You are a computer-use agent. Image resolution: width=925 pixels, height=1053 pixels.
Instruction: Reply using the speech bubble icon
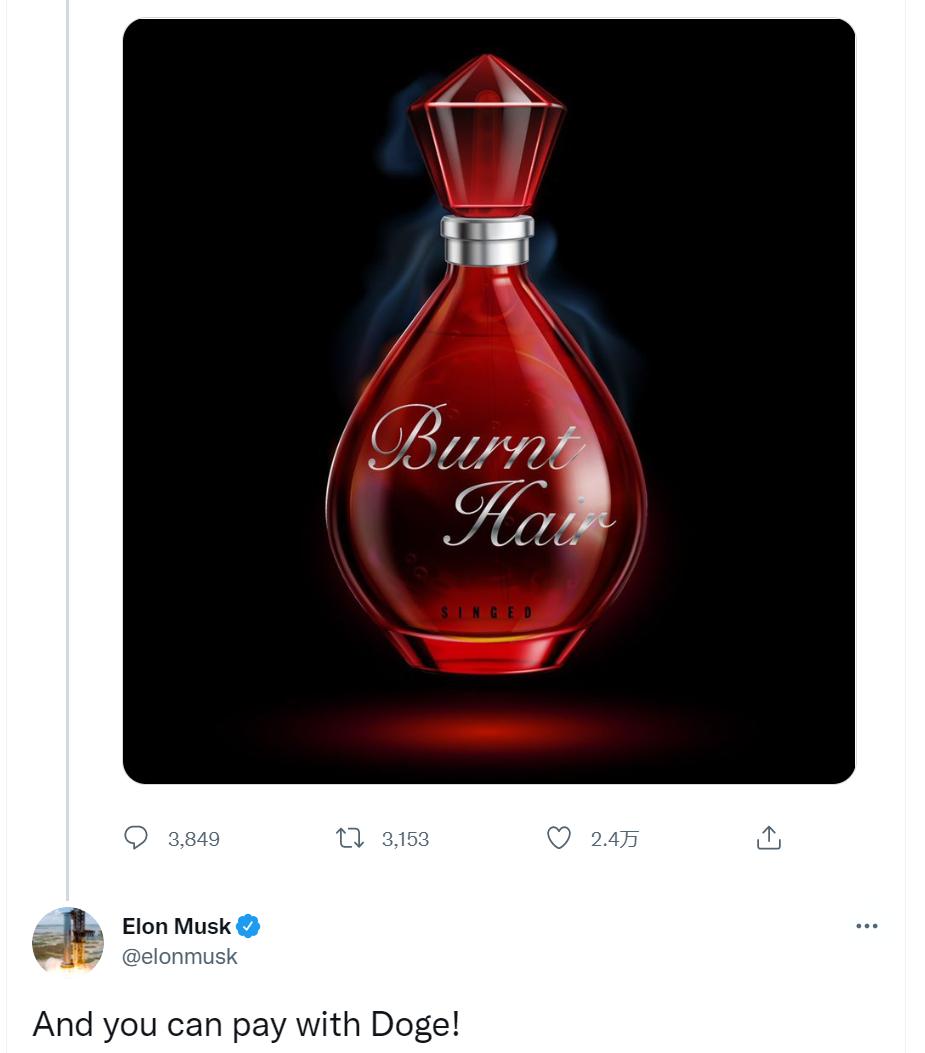(x=137, y=839)
